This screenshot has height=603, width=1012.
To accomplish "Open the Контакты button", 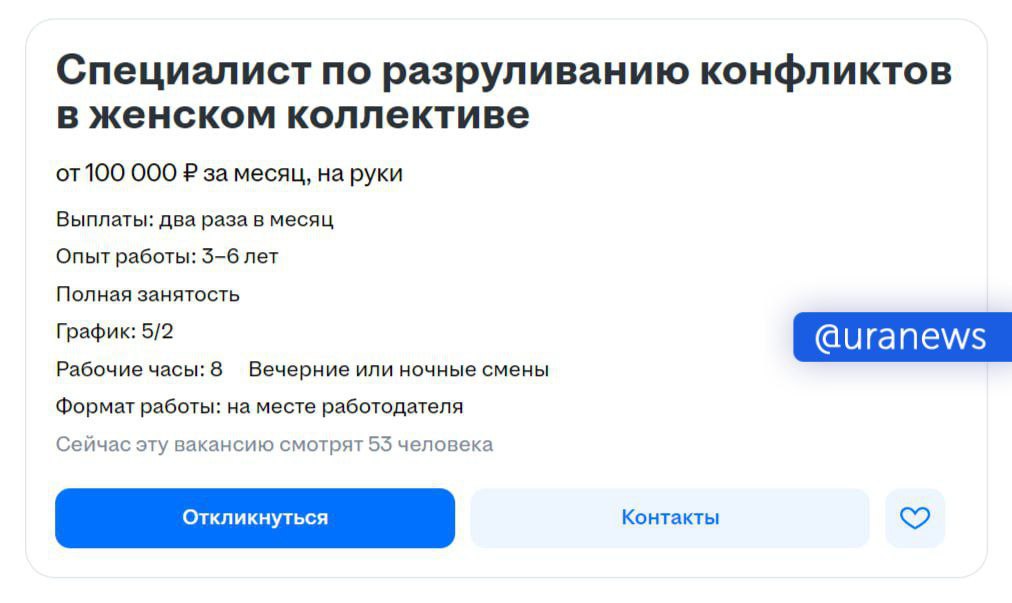I will pos(670,518).
